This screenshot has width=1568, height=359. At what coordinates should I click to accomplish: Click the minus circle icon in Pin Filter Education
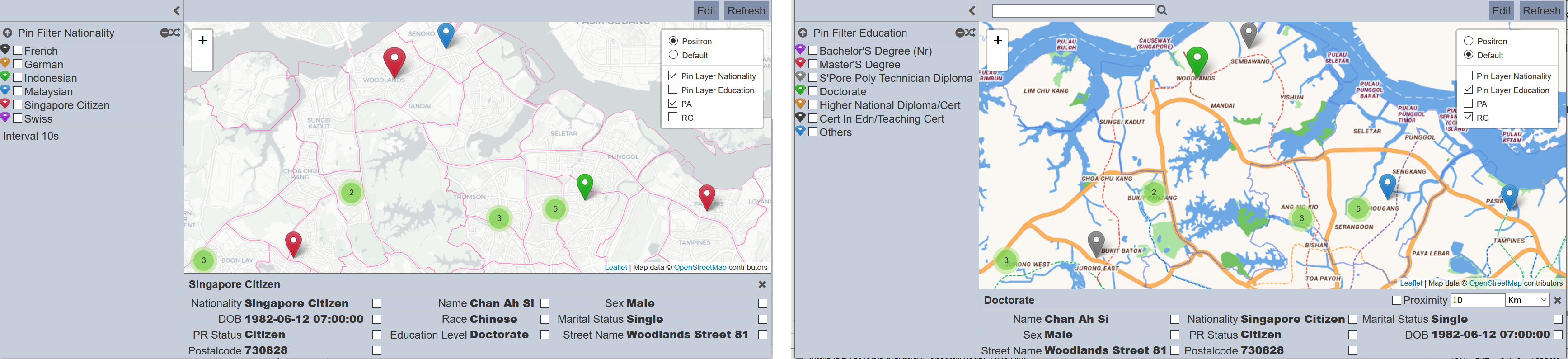click(959, 33)
